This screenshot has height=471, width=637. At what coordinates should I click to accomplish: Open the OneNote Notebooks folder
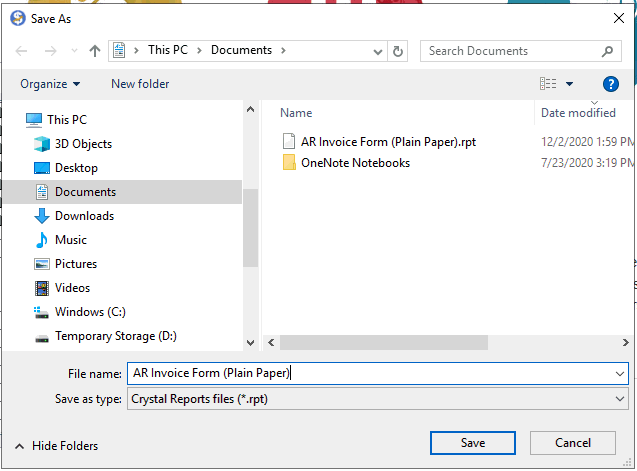[x=354, y=163]
